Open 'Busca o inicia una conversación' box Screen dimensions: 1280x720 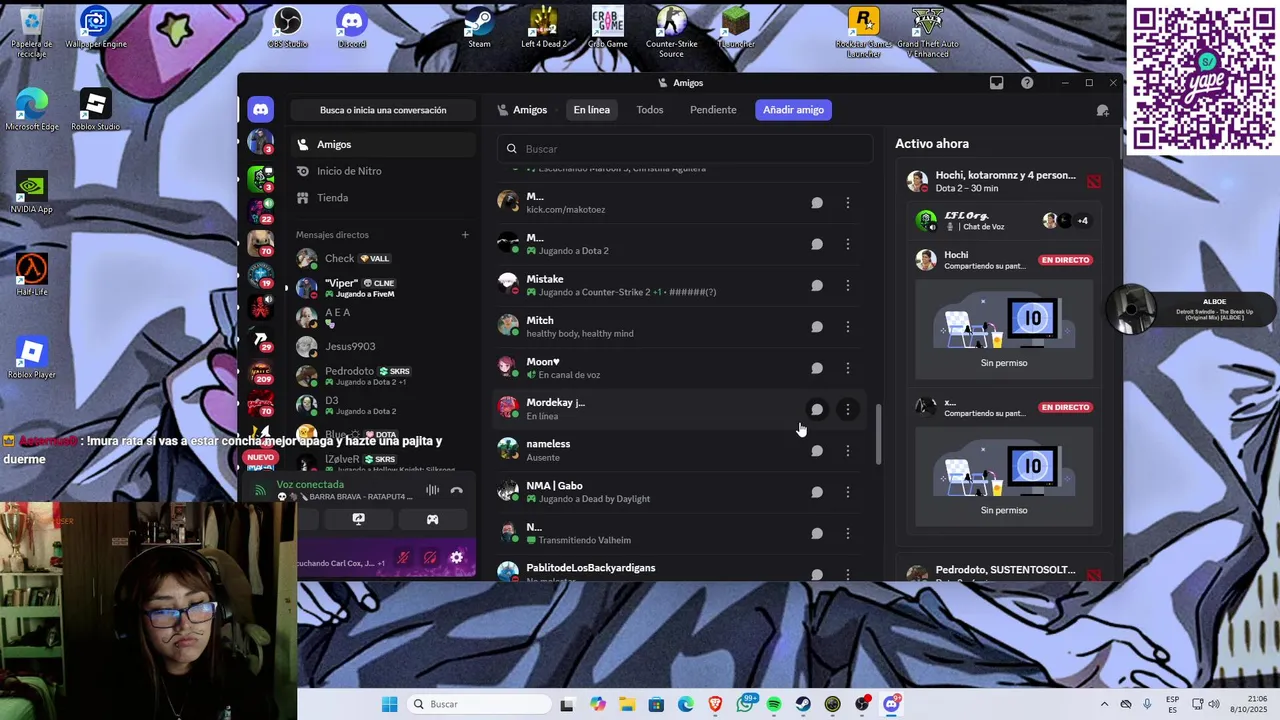click(383, 110)
